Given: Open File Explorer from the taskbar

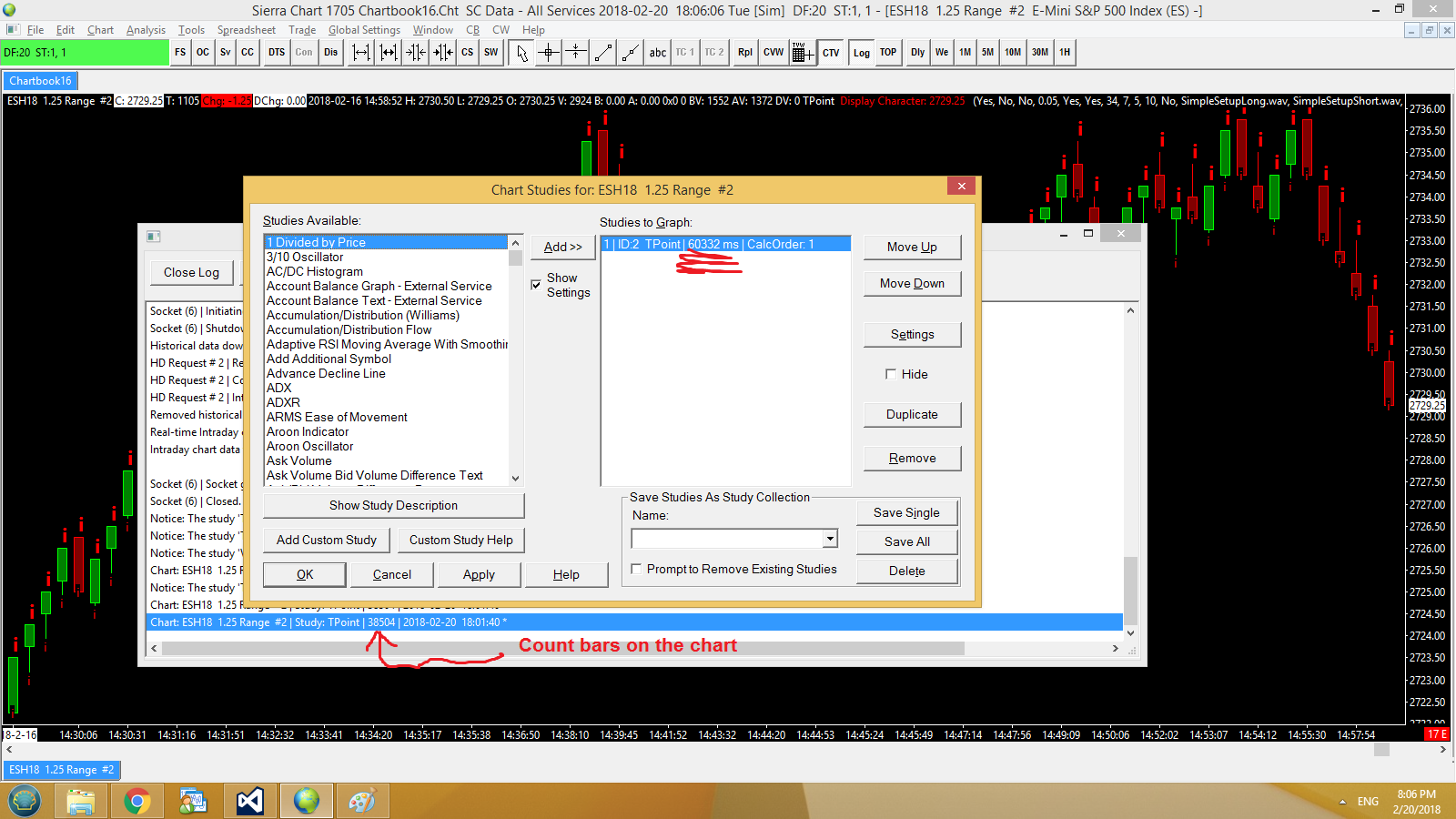Looking at the screenshot, I should [81, 801].
